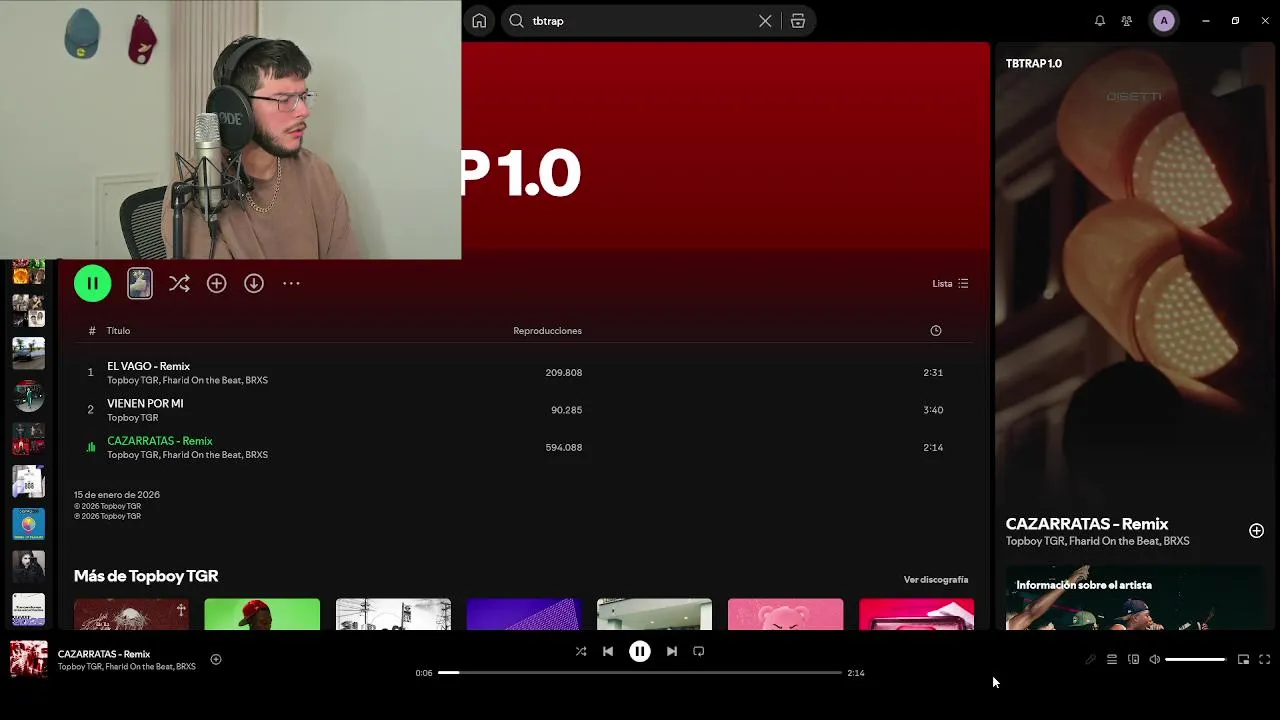Open notifications bell
This screenshot has height=720, width=1280.
(x=1100, y=21)
